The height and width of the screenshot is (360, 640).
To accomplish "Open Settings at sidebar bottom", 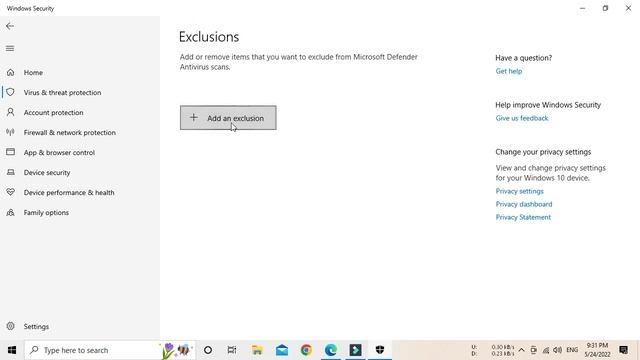I will point(36,327).
